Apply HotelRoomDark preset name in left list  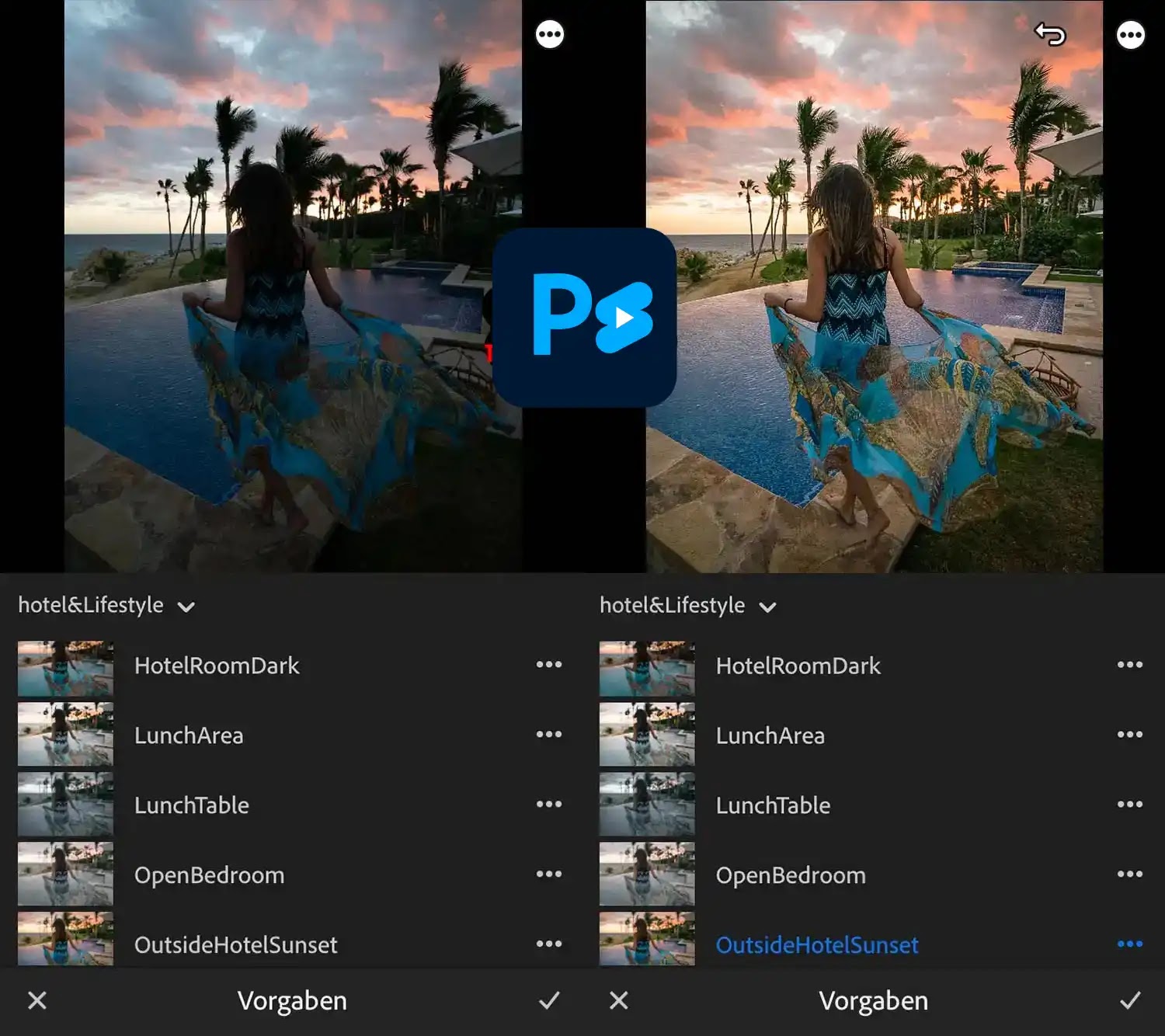tap(217, 666)
